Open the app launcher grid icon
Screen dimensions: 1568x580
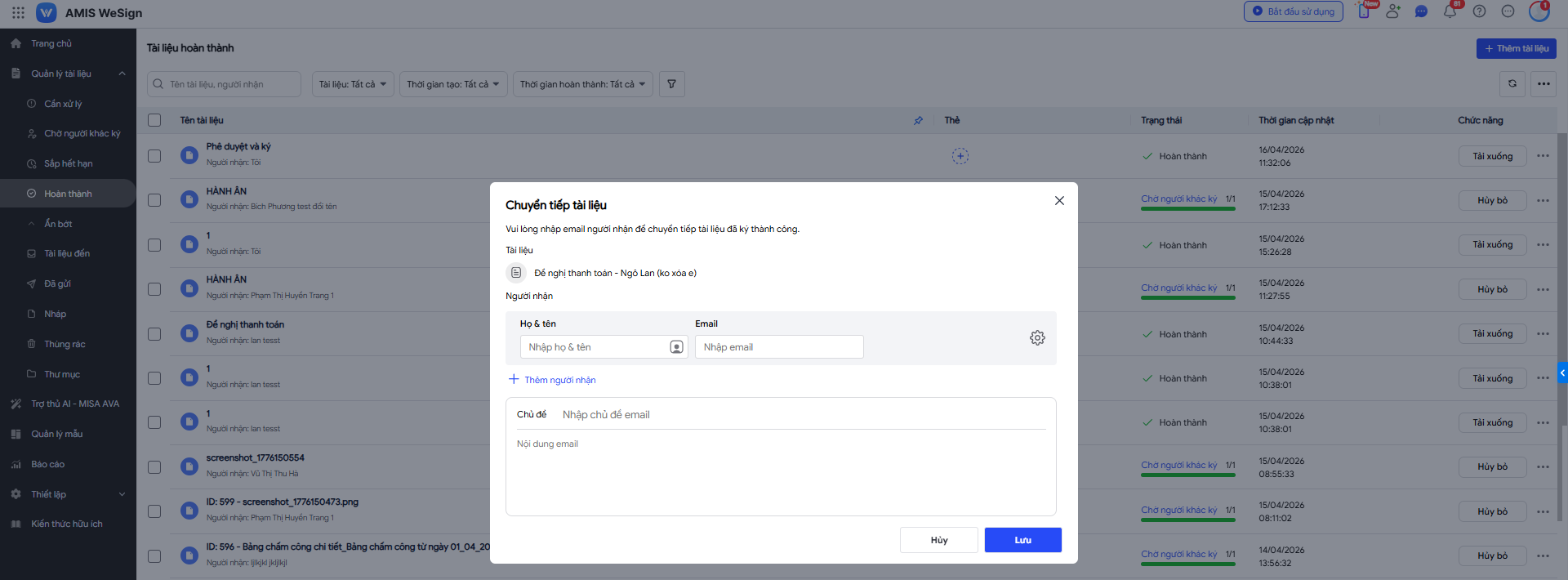click(x=18, y=13)
